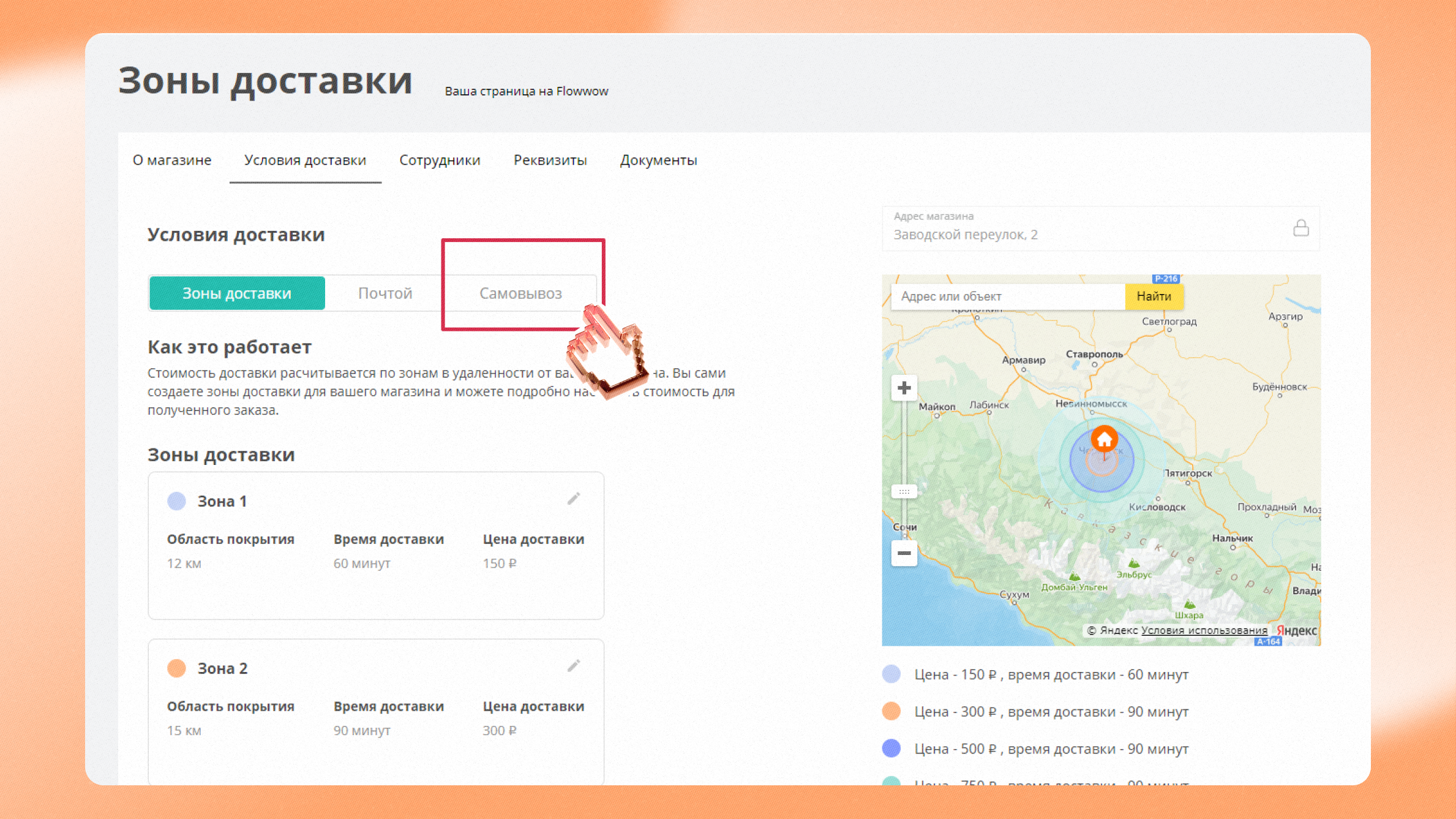
Task: Switch delivery mode to Самовывоз
Action: [520, 293]
